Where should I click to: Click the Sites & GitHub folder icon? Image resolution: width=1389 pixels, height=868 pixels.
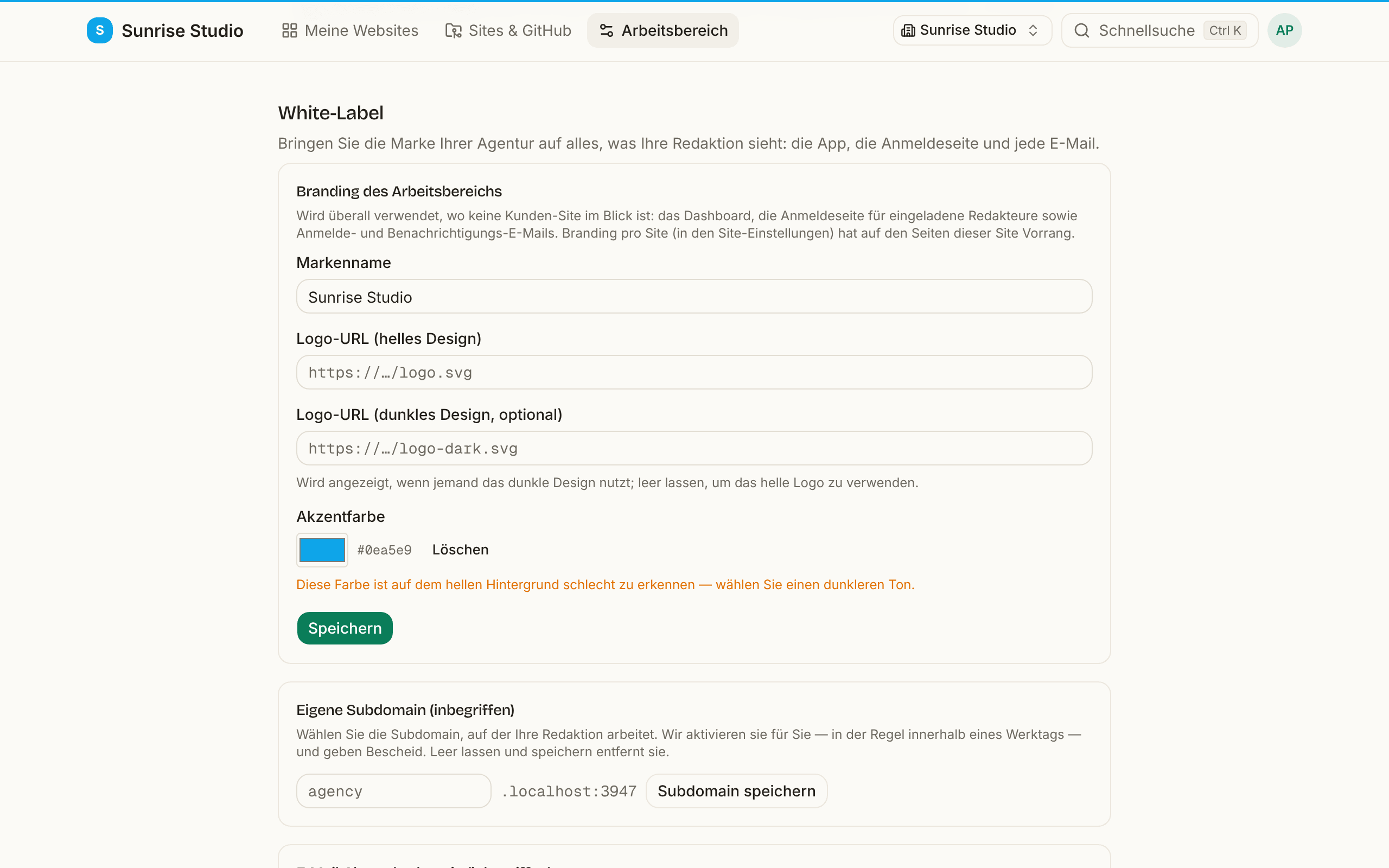454,30
